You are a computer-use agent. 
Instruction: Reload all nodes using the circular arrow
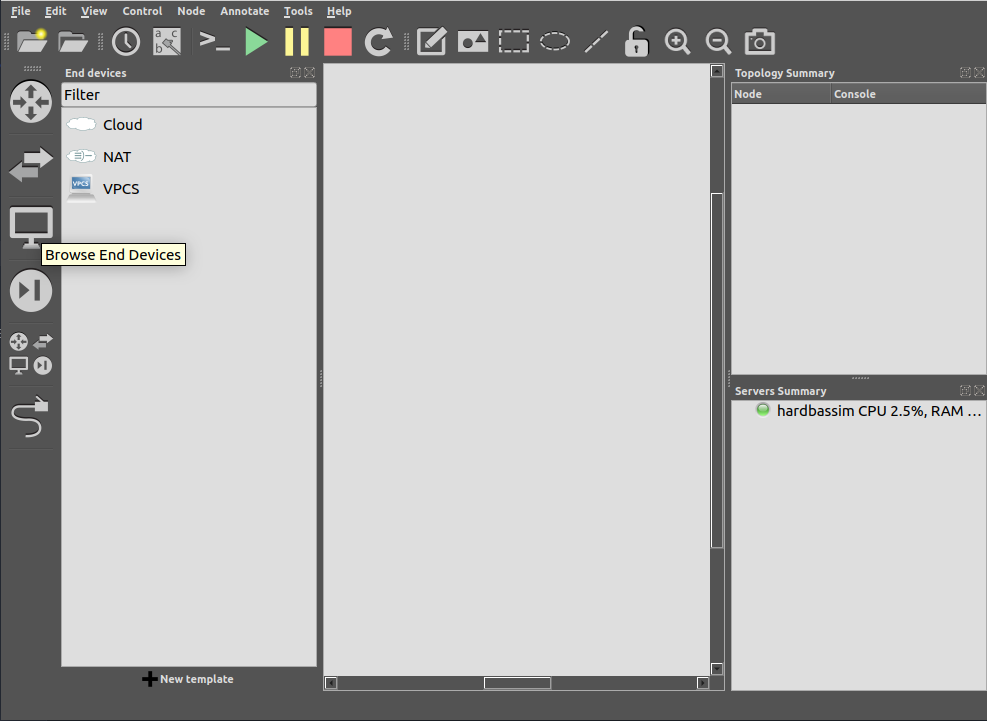click(x=379, y=41)
